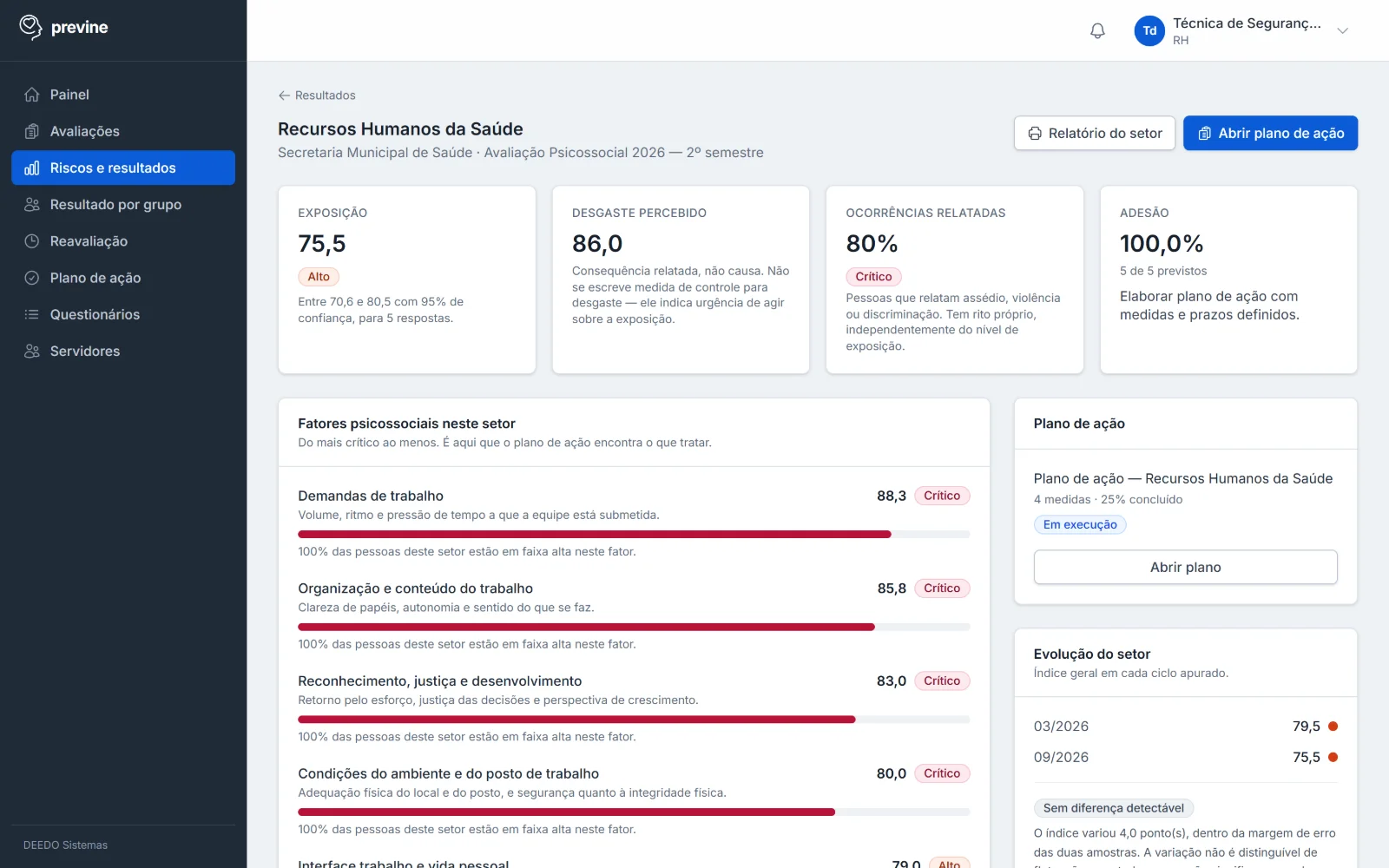
Task: Expand the user account chevron
Action: coord(1342,30)
